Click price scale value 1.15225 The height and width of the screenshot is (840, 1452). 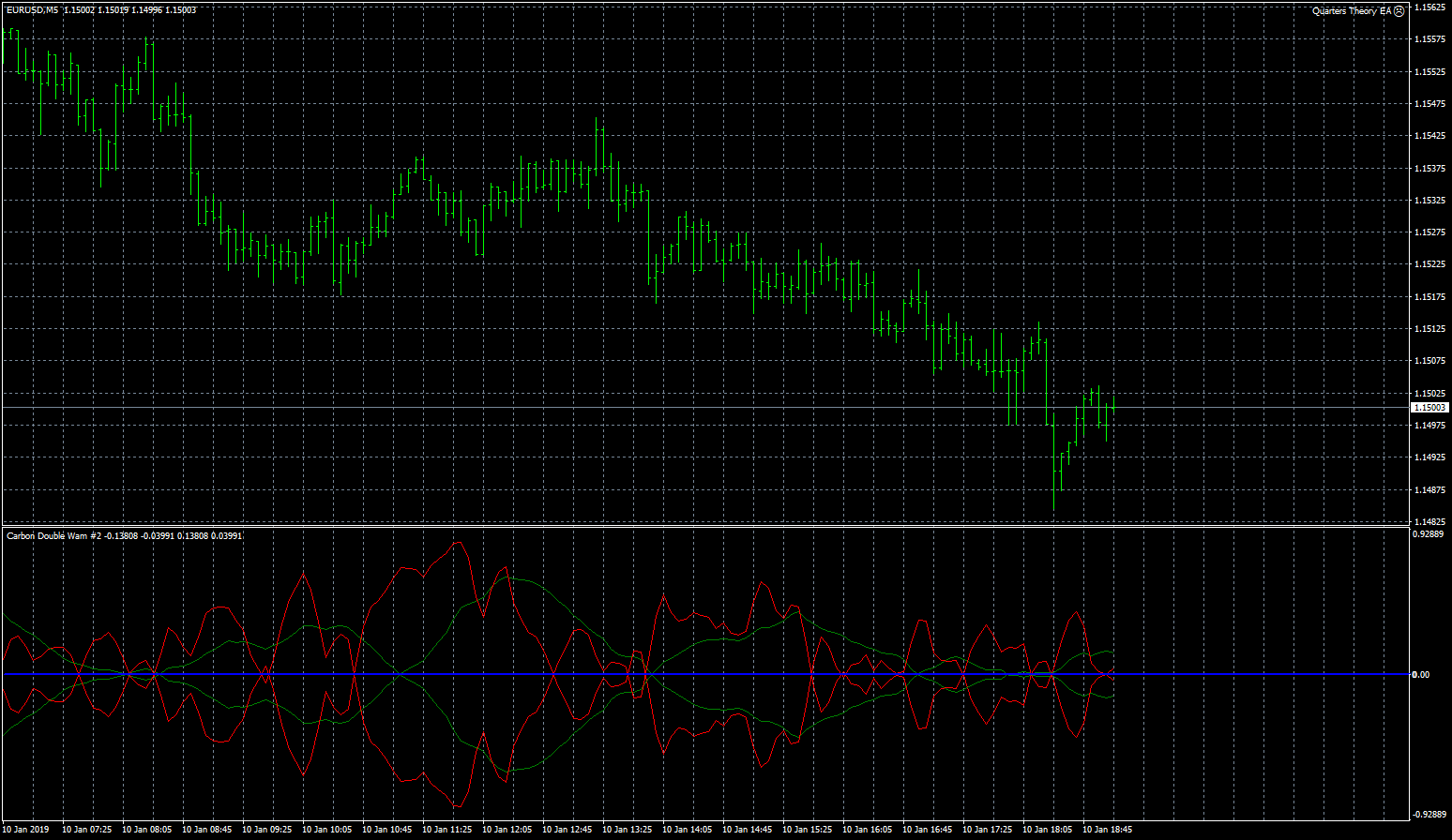tap(1429, 264)
